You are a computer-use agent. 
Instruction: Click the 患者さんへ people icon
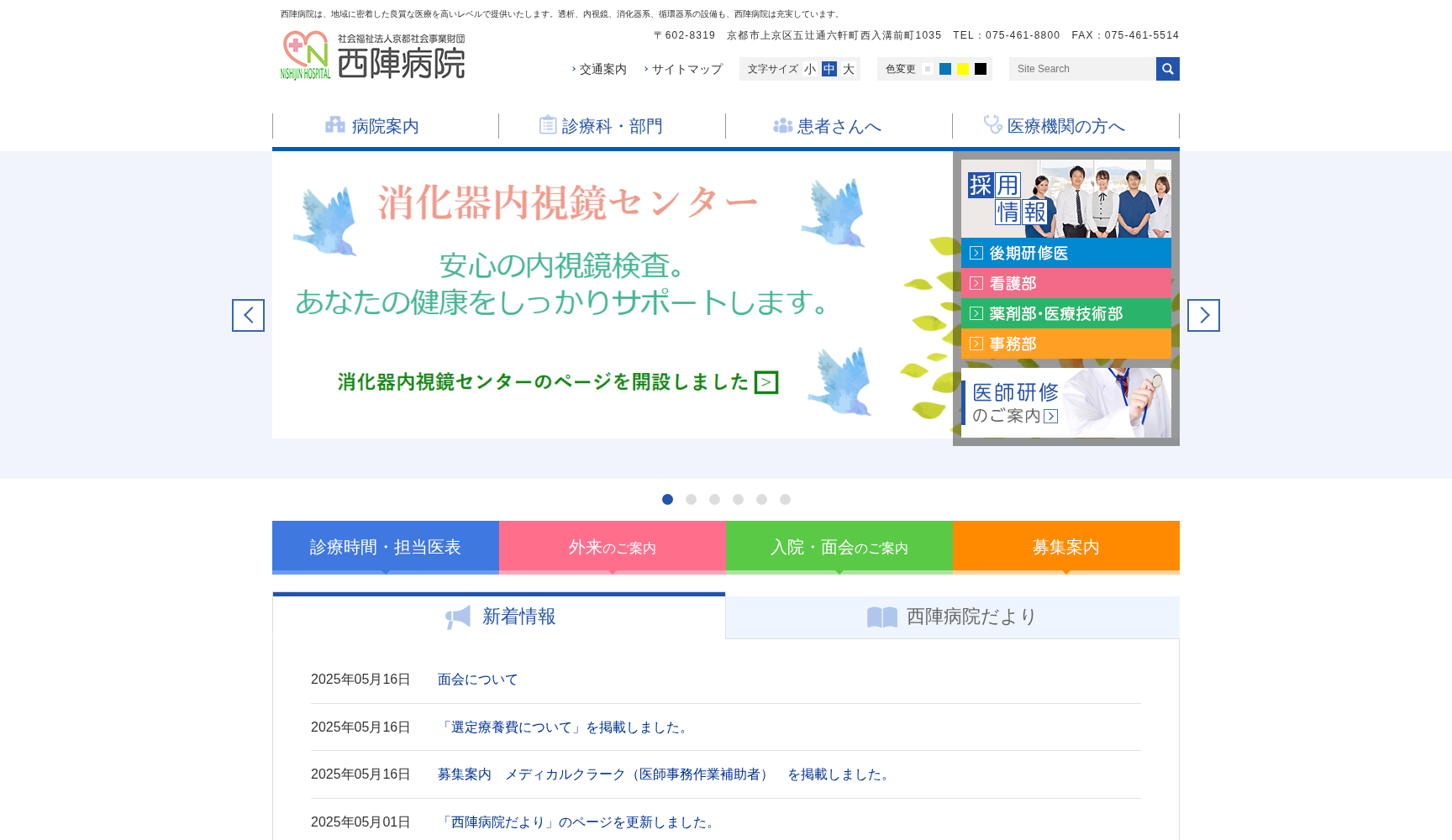coord(782,126)
